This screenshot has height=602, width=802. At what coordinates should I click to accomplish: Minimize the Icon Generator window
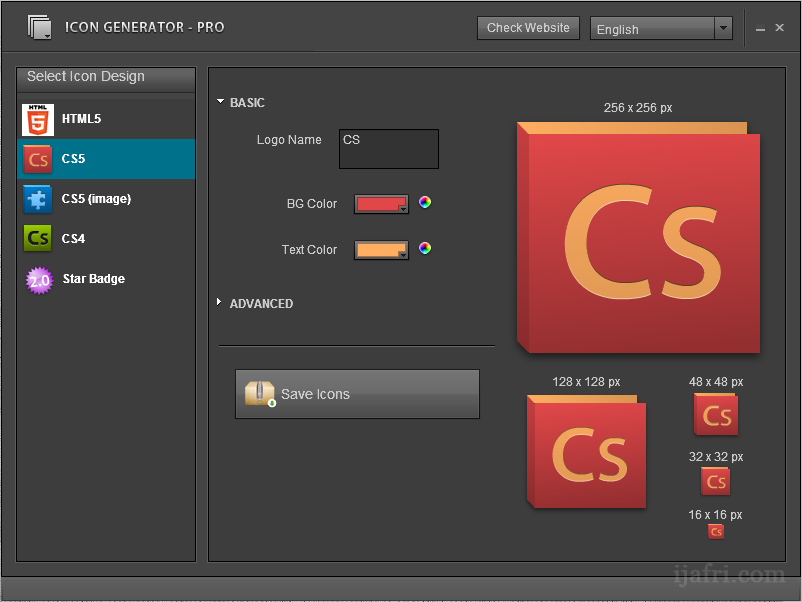click(x=760, y=29)
